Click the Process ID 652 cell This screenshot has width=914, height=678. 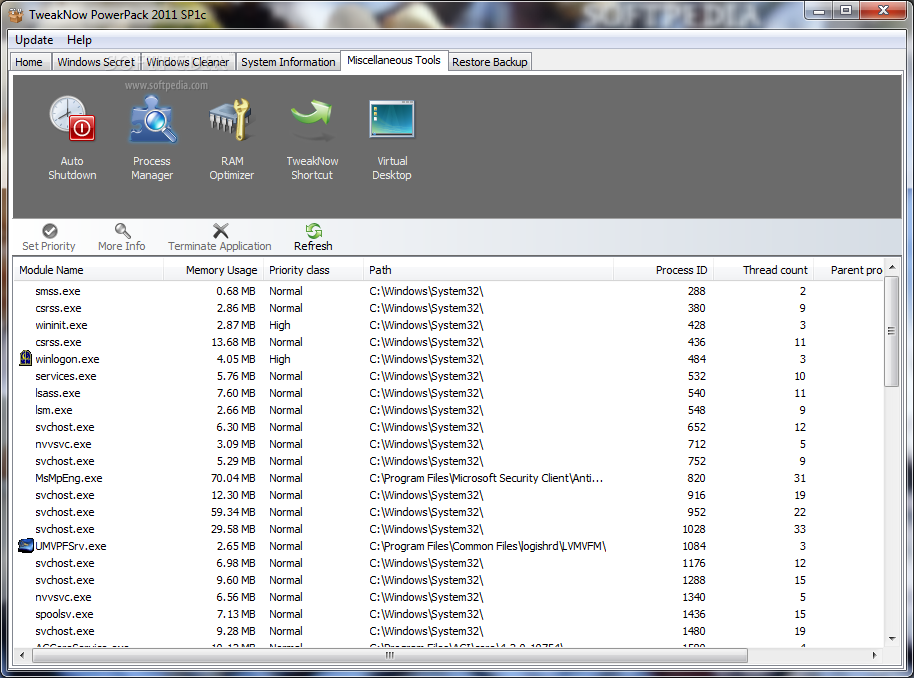pyautogui.click(x=697, y=427)
